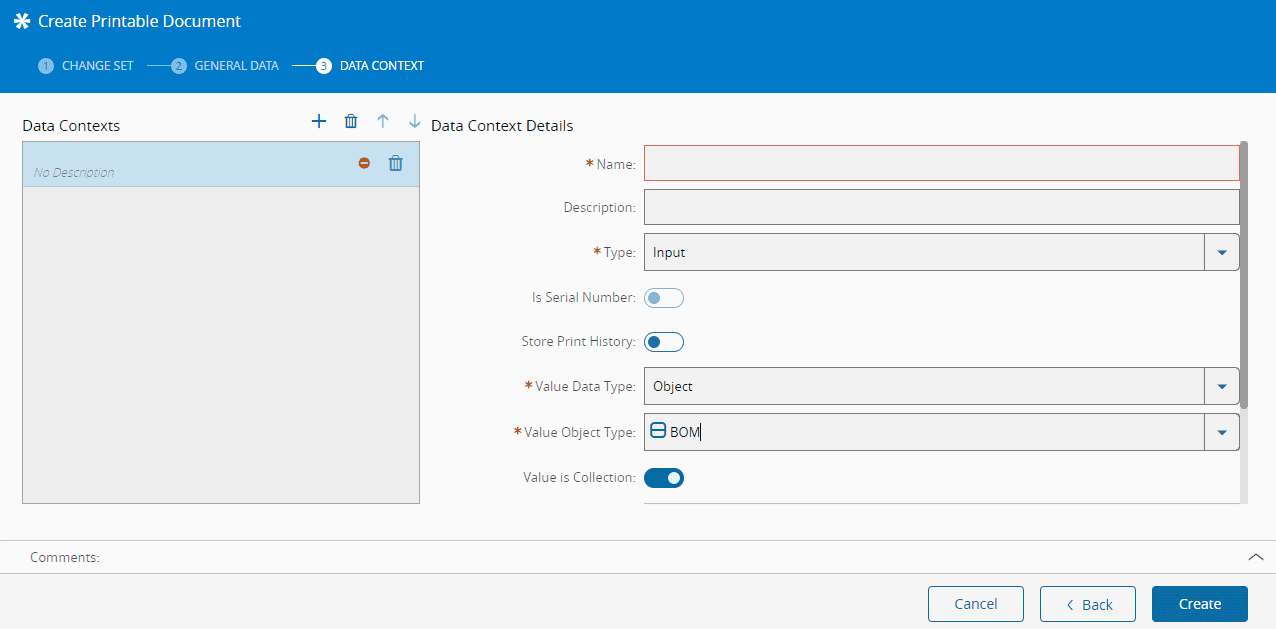Move data context down with arrow icon

415,121
